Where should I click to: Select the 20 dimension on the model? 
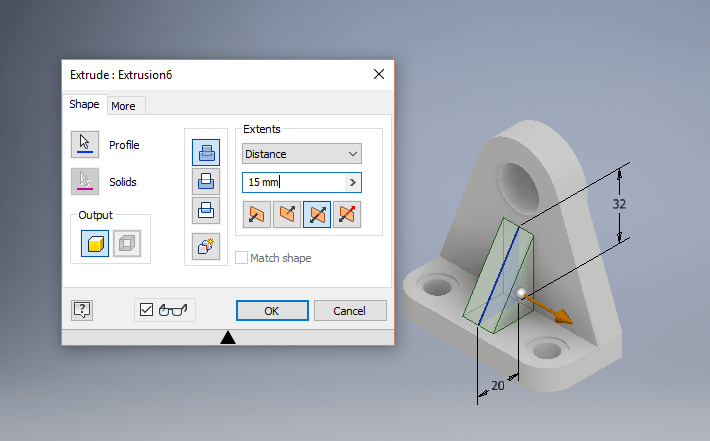pos(498,386)
